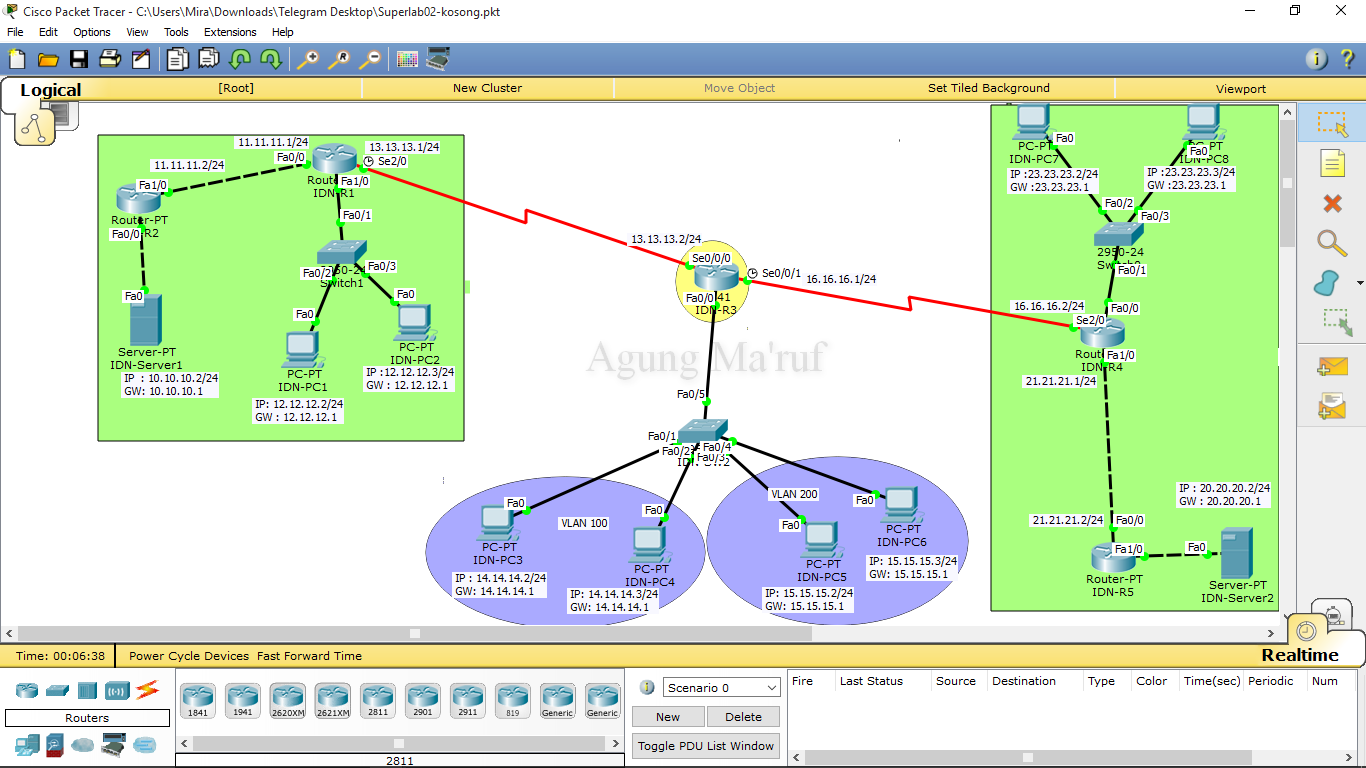Activate the Delete tool red X

pyautogui.click(x=1331, y=203)
